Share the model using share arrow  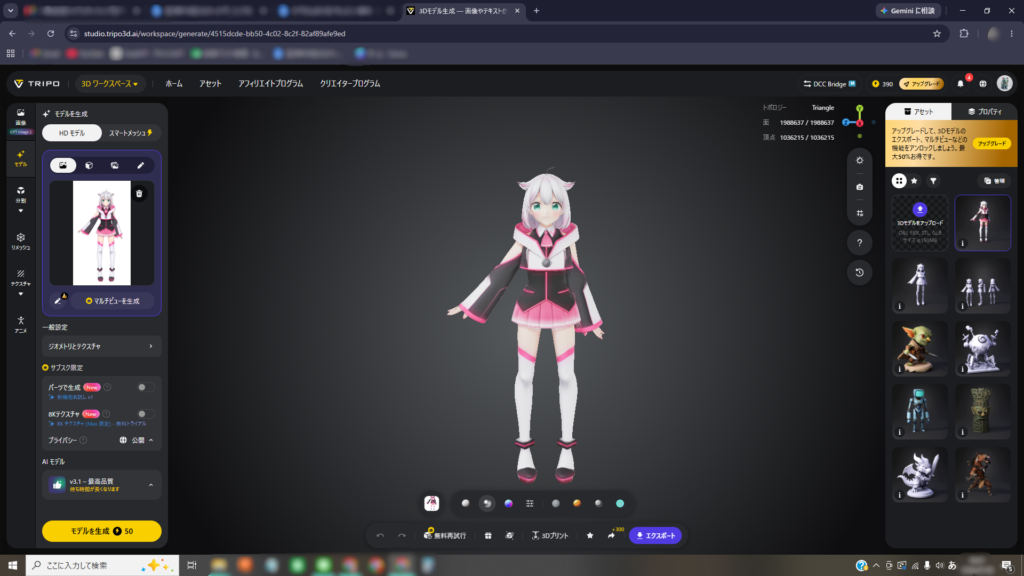611,536
